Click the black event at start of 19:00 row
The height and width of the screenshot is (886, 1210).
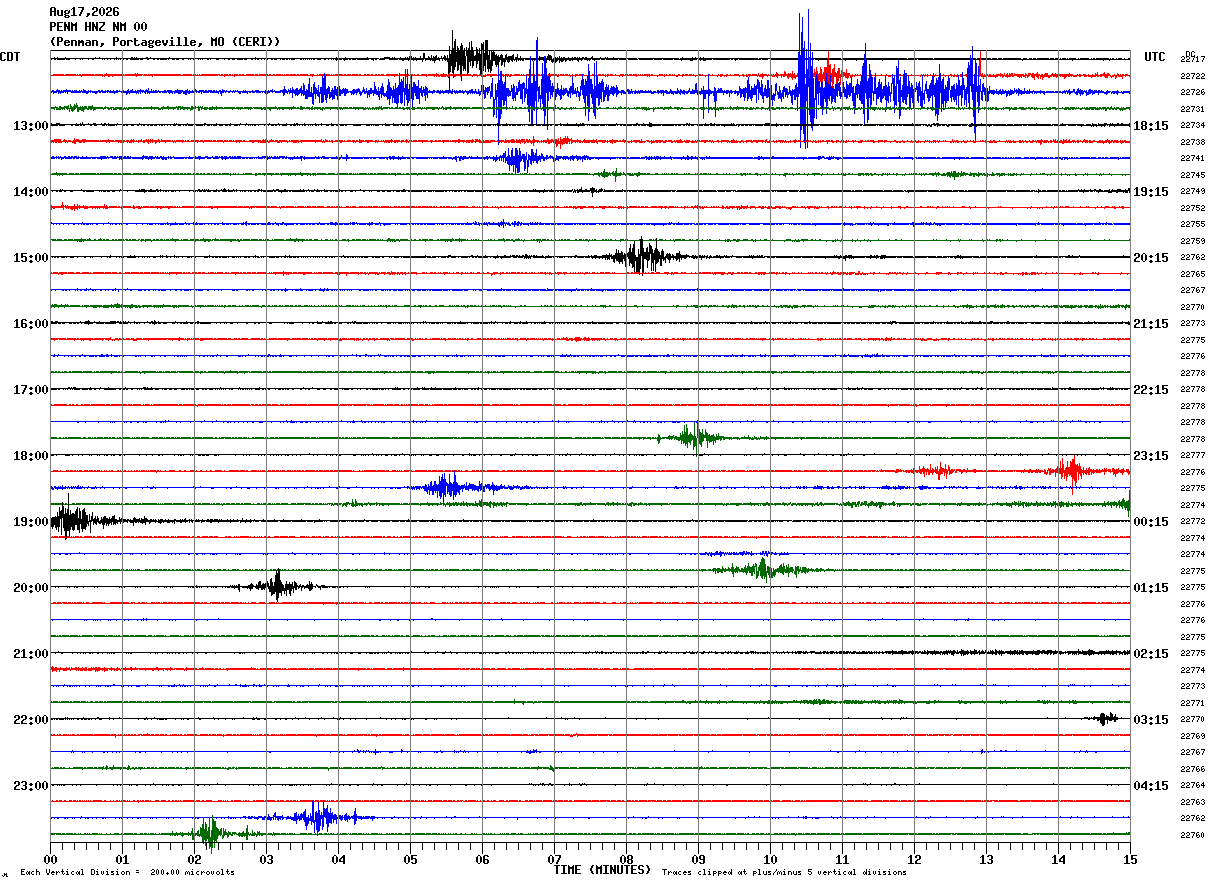70,520
